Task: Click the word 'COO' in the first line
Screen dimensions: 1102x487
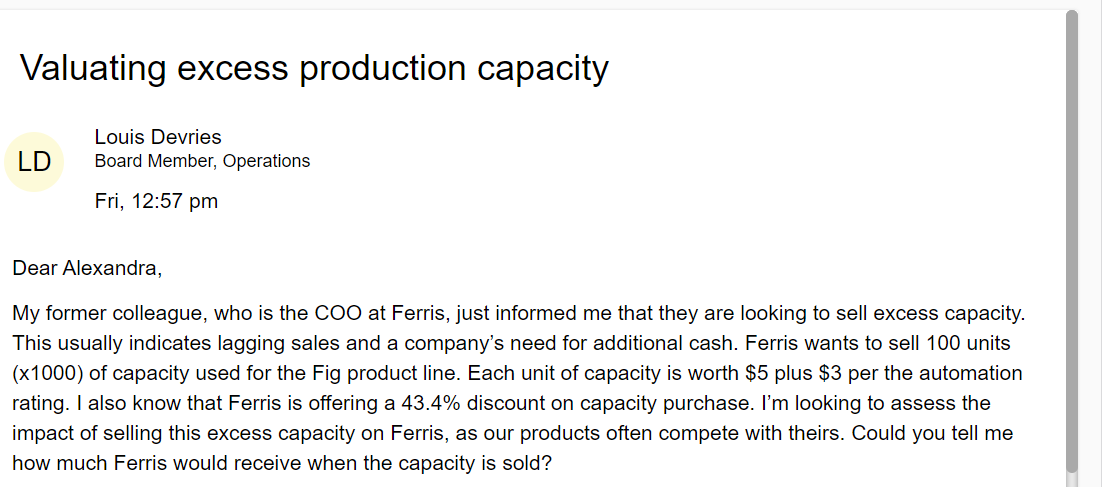Action: (x=337, y=313)
